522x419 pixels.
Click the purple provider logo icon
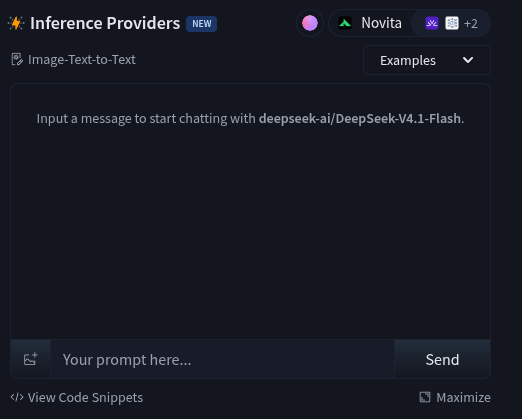[x=432, y=23]
